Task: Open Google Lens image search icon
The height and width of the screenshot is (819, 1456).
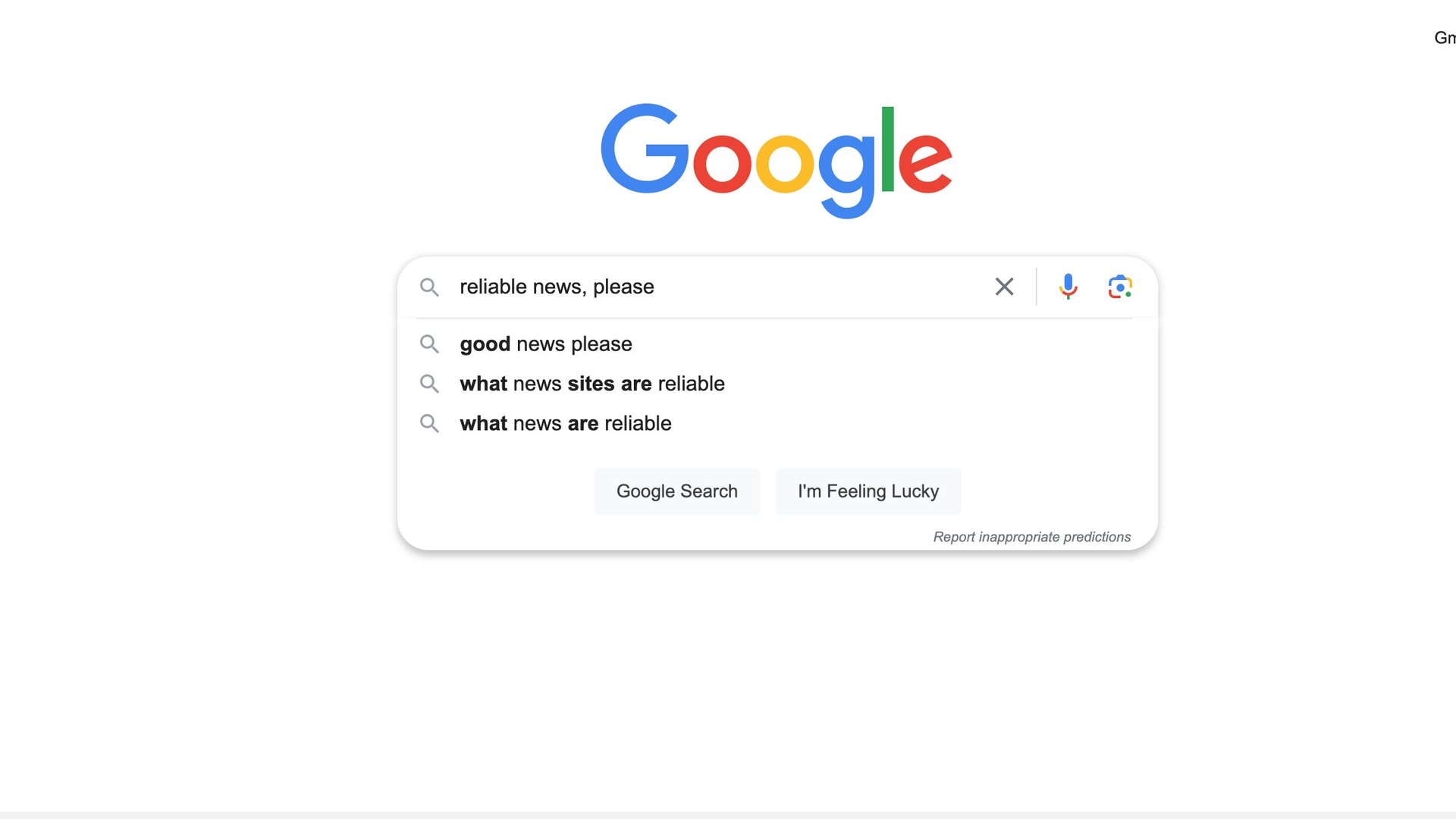Action: (x=1120, y=287)
